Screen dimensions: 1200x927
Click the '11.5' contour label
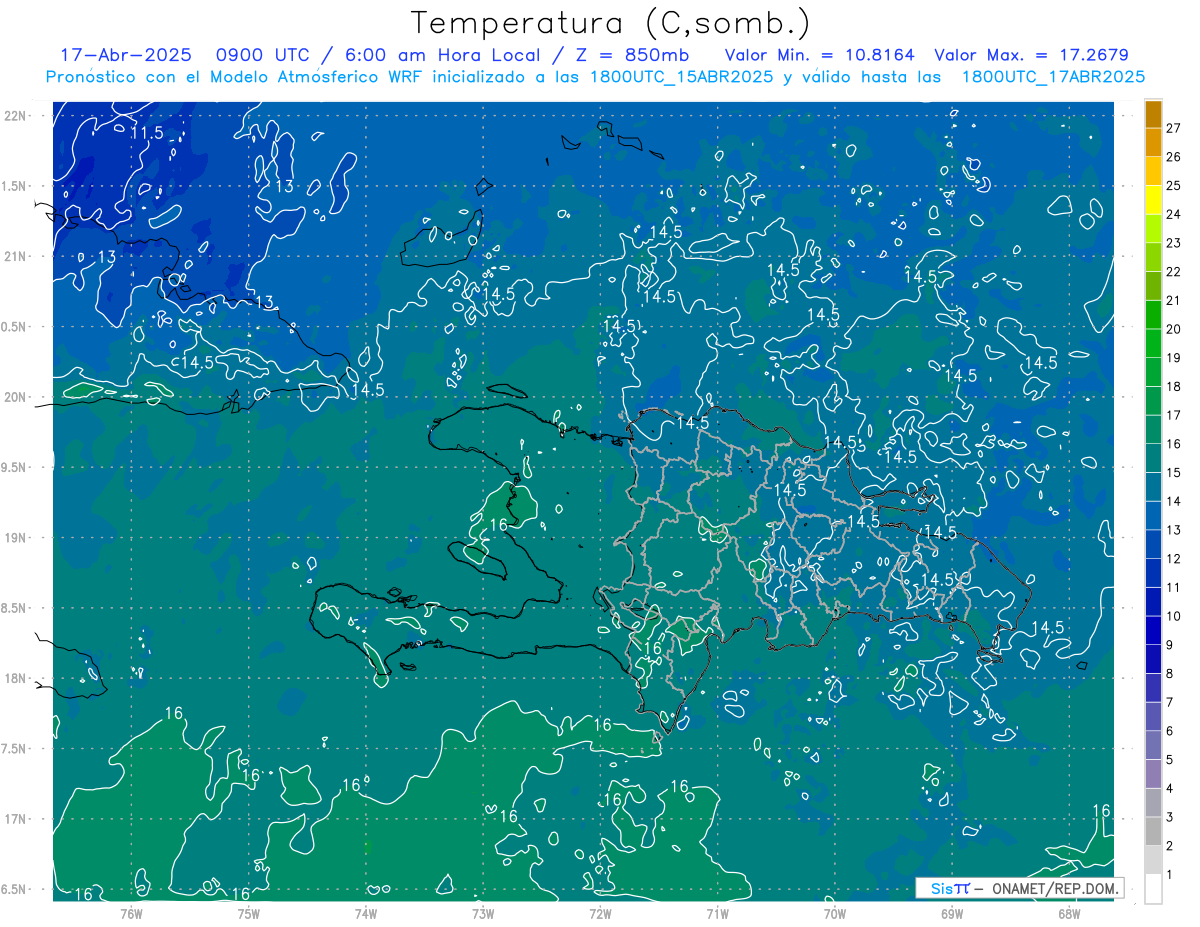147,133
